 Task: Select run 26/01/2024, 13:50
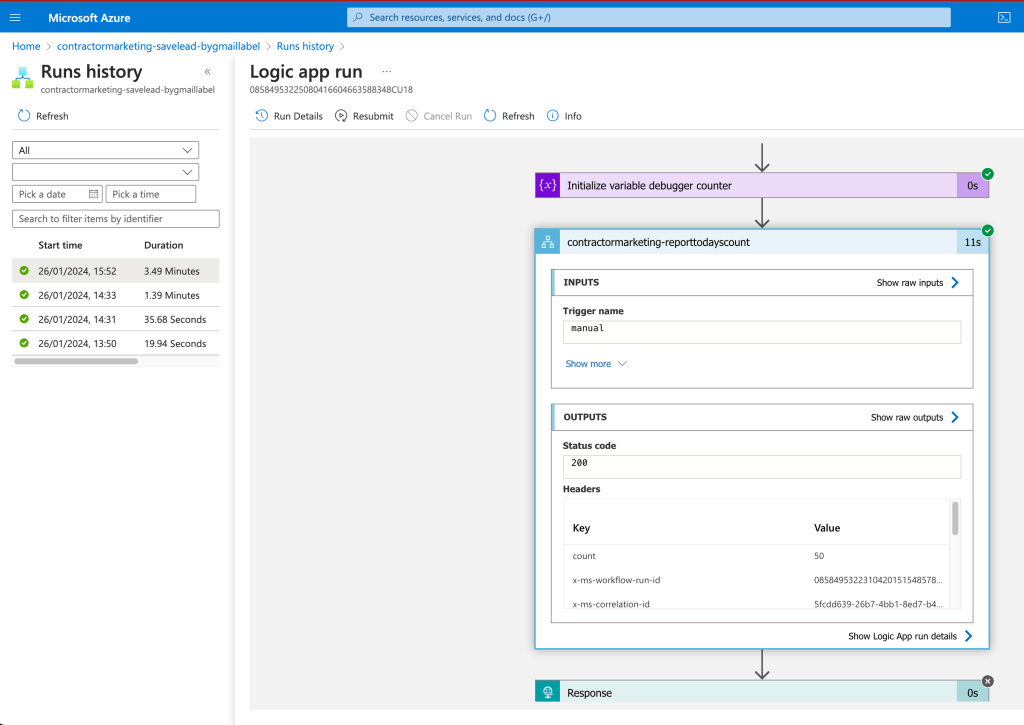(116, 343)
